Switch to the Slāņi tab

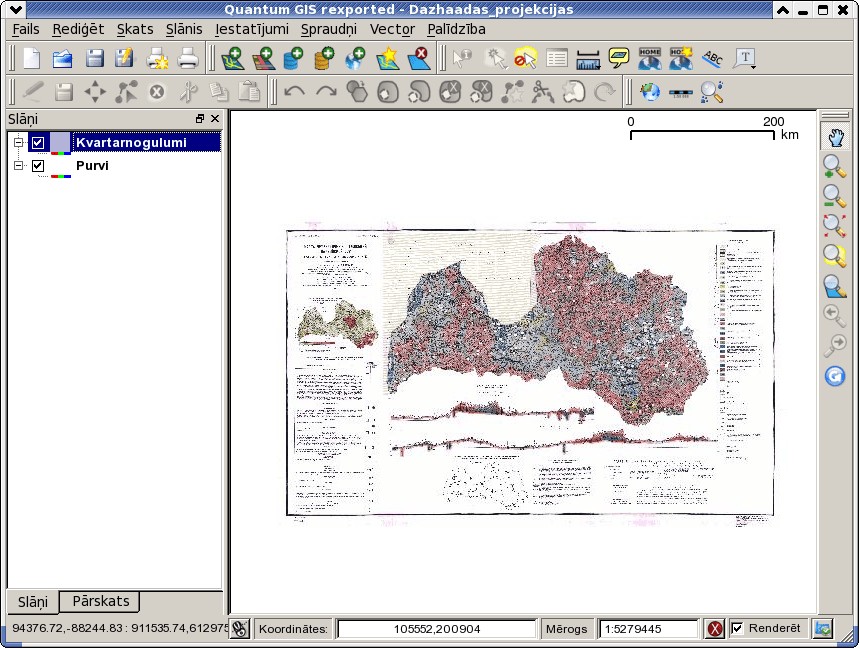pyautogui.click(x=33, y=603)
